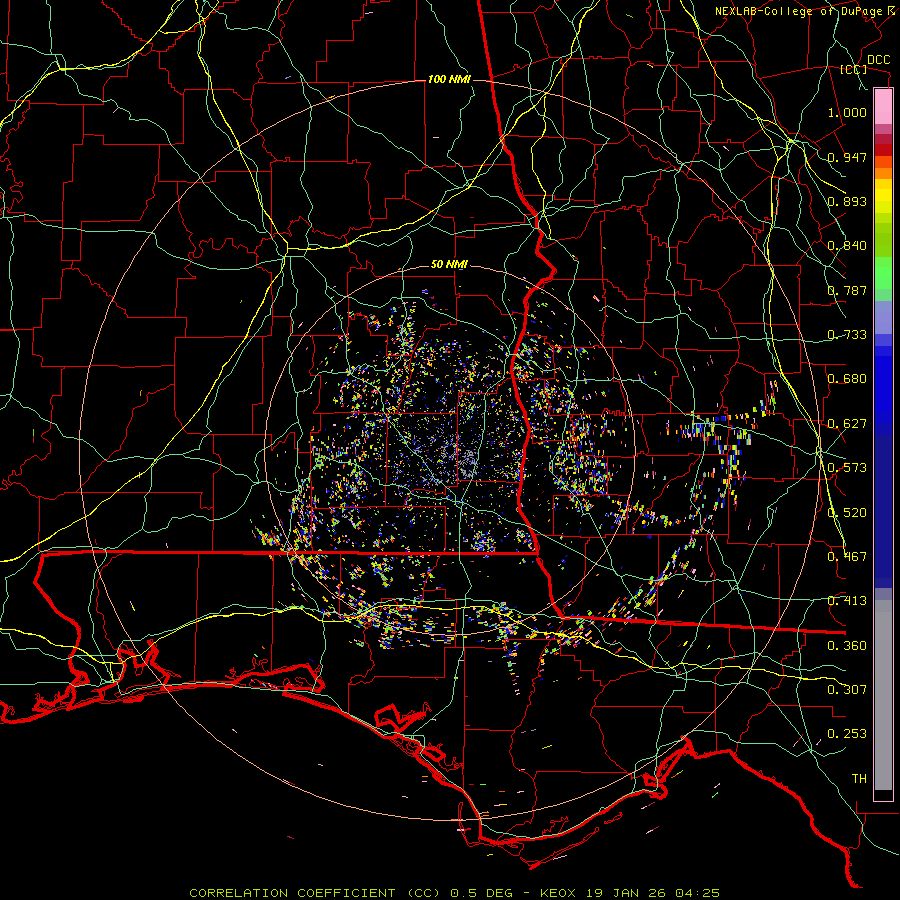Click the DCC legend heading
The image size is (900, 900).
click(879, 60)
